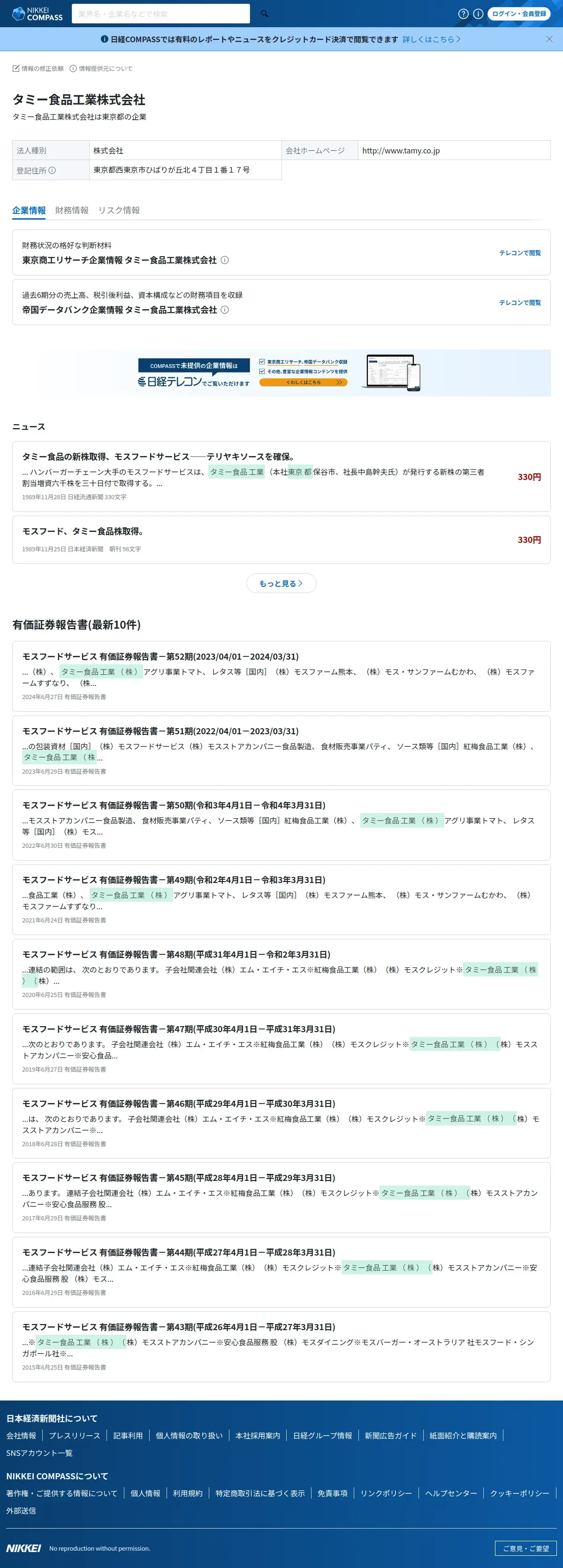Click footer link 本社採用案内

click(x=258, y=1435)
